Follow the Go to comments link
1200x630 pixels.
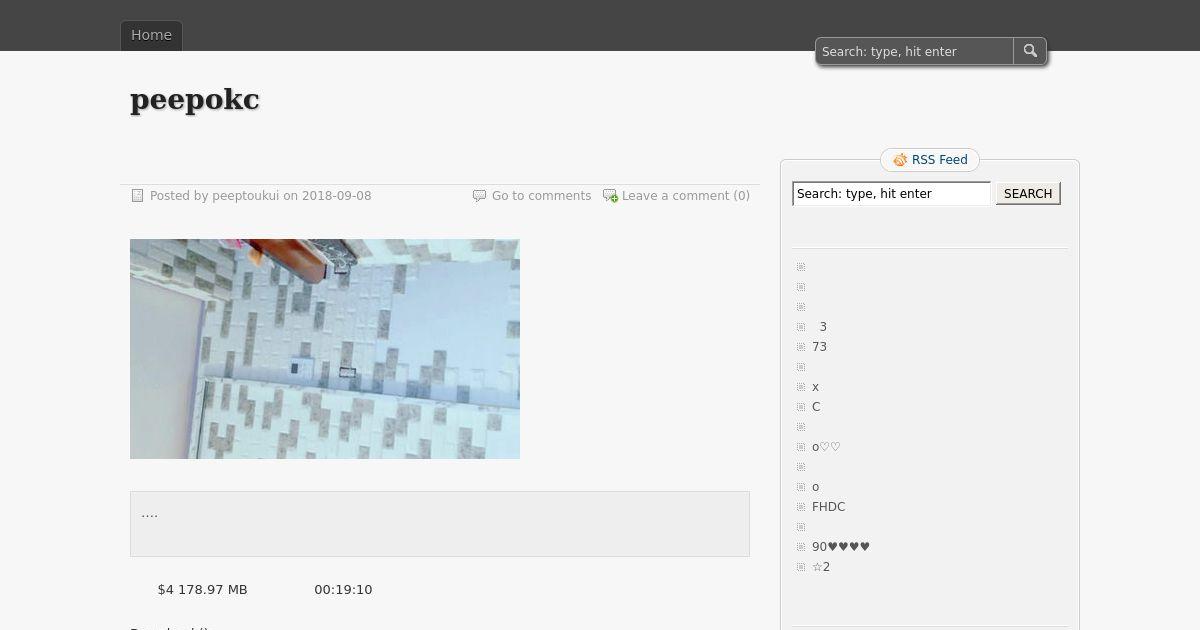click(541, 196)
